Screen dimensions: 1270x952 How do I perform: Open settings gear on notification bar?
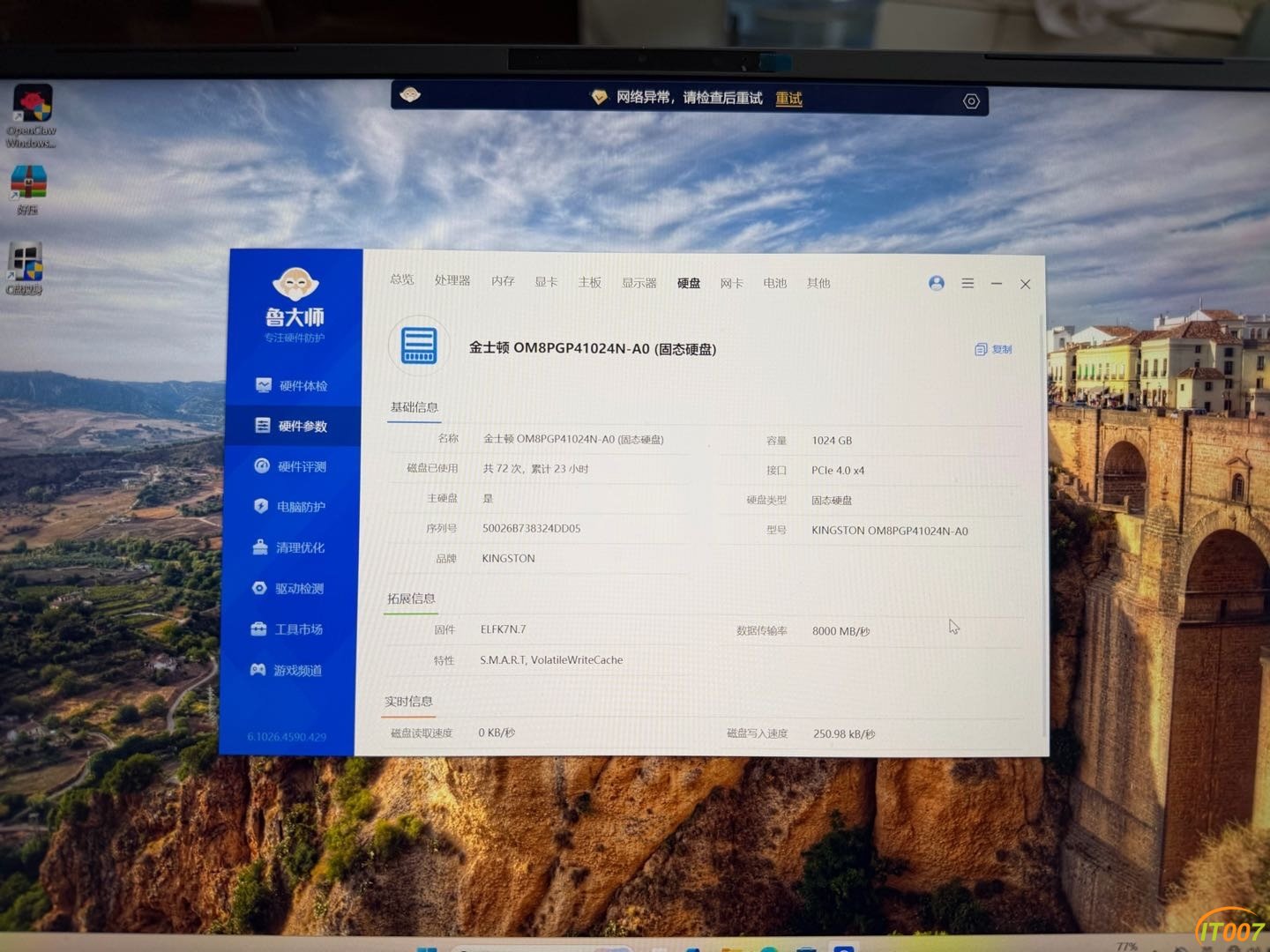[971, 101]
